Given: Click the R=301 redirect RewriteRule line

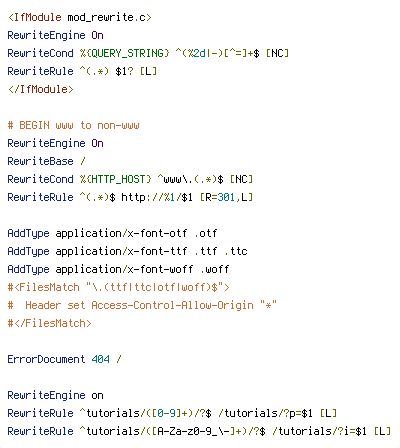Looking at the screenshot, I should click(130, 197).
